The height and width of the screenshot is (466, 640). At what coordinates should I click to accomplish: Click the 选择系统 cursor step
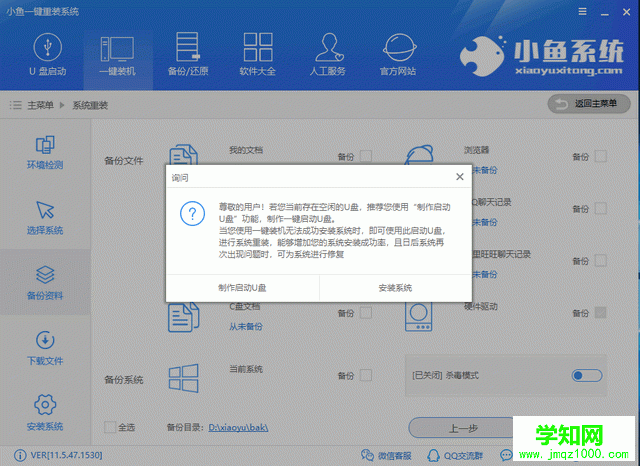click(45, 218)
